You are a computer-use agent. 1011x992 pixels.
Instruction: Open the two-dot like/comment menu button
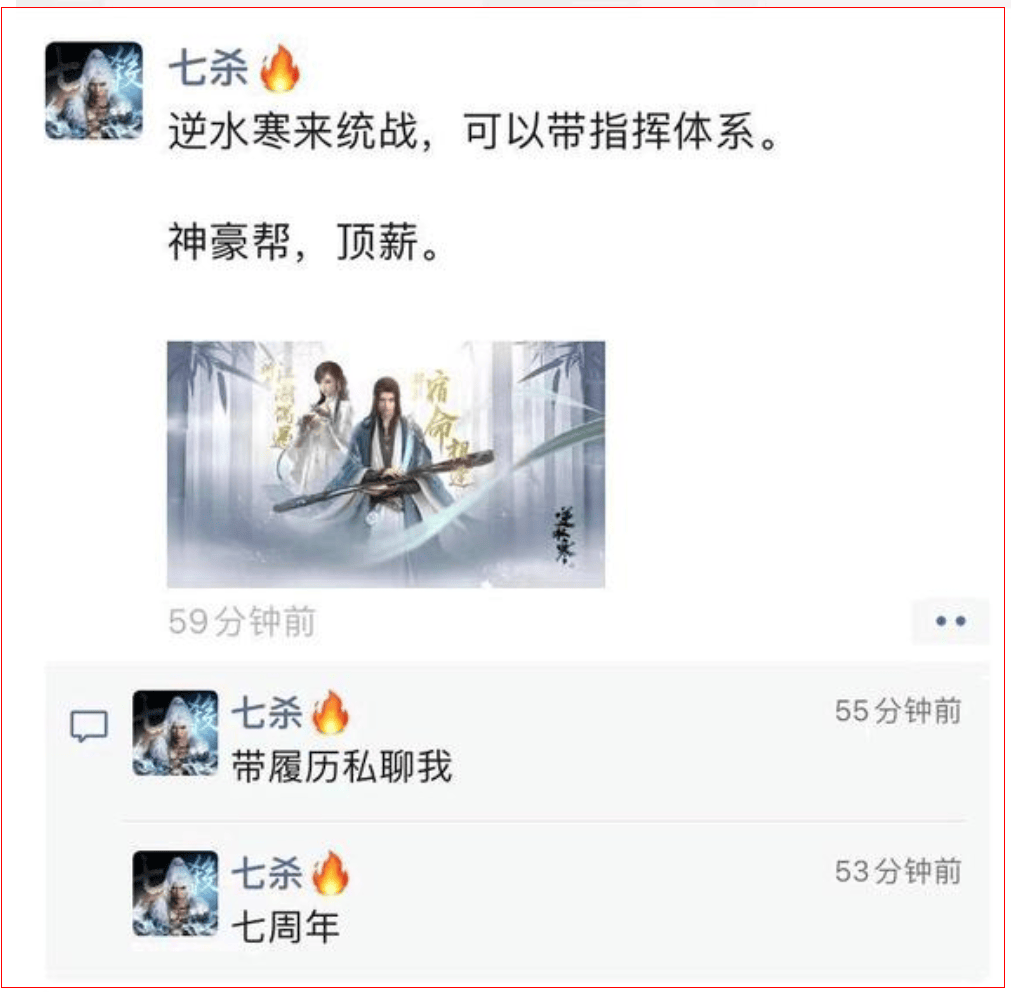[x=950, y=621]
